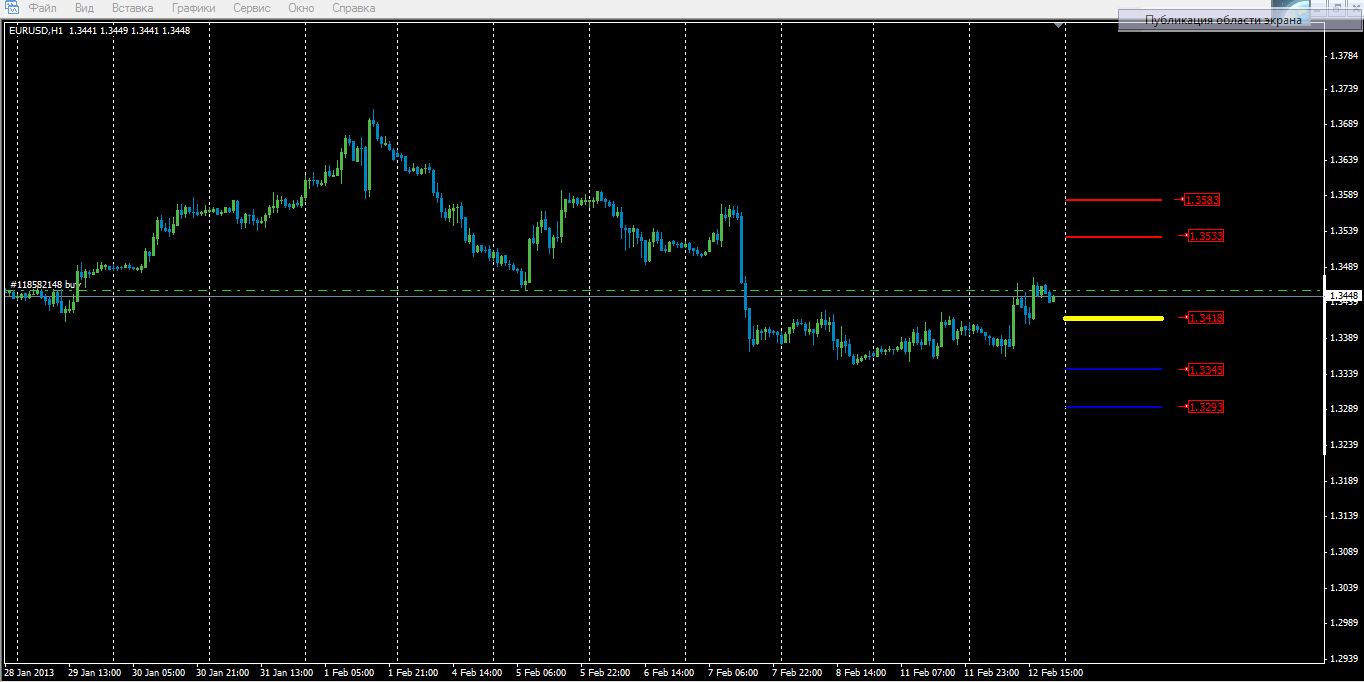Click the red price label 1.3293
Viewport: 1364px width, 682px height.
pyautogui.click(x=1206, y=407)
